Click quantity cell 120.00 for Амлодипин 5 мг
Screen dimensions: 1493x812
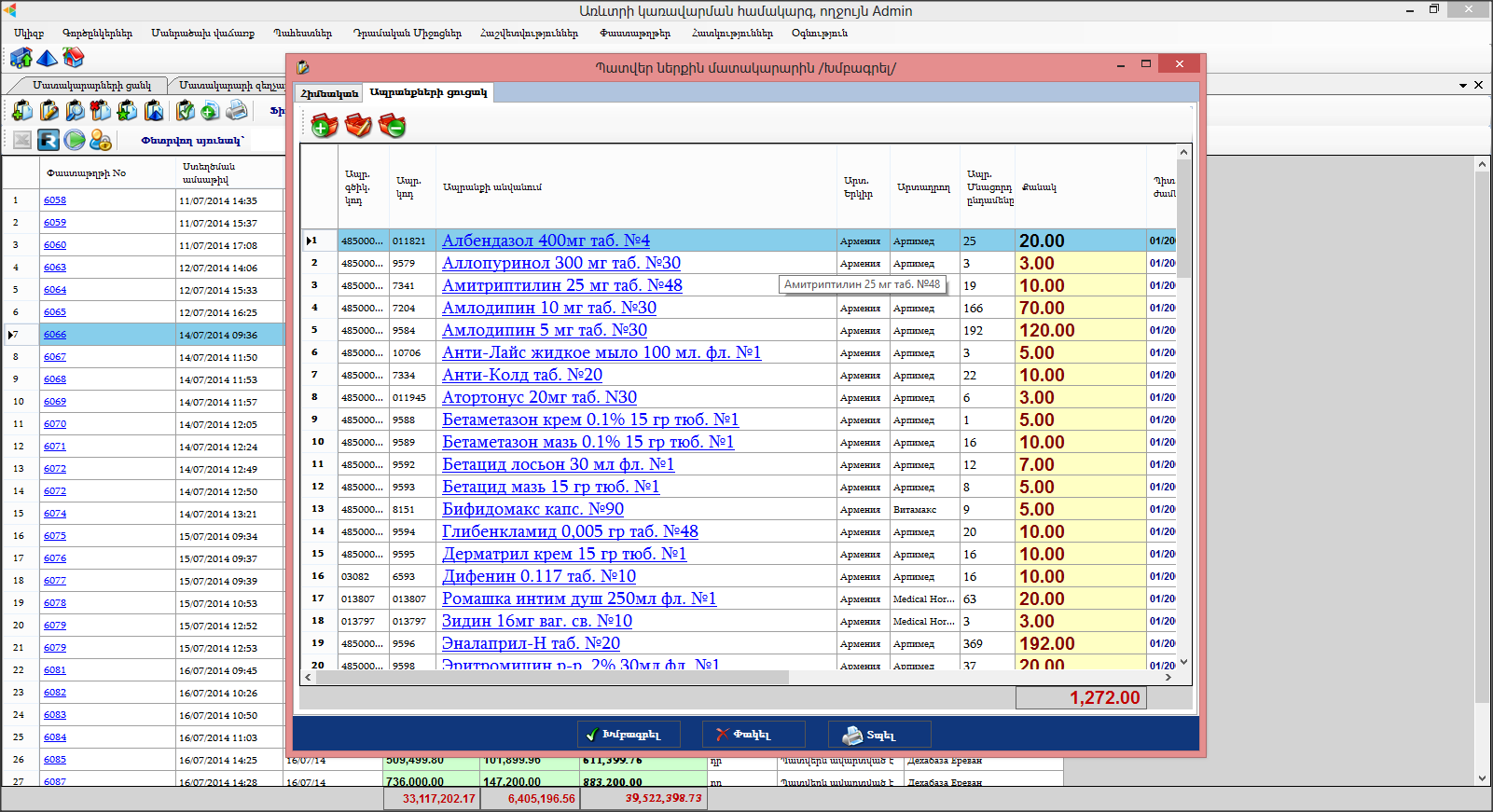(x=1081, y=330)
